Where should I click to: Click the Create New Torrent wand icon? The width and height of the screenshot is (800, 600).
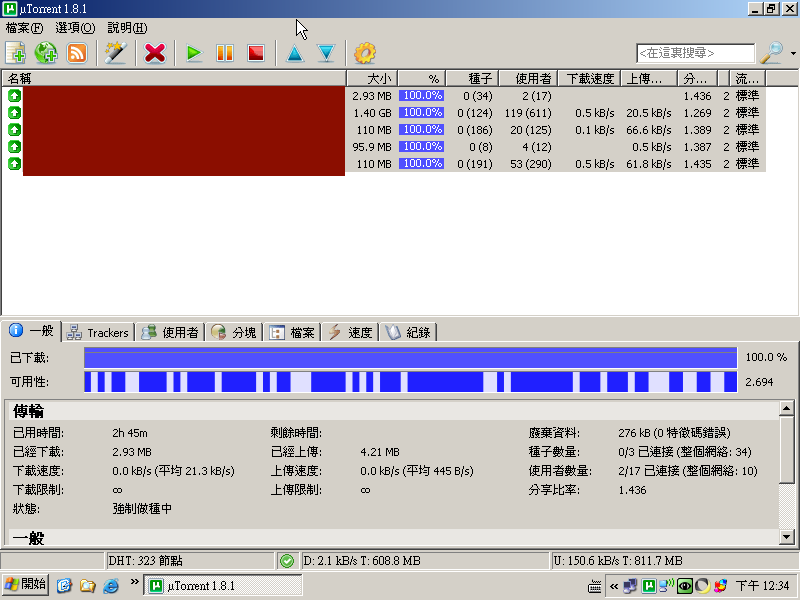coord(116,53)
